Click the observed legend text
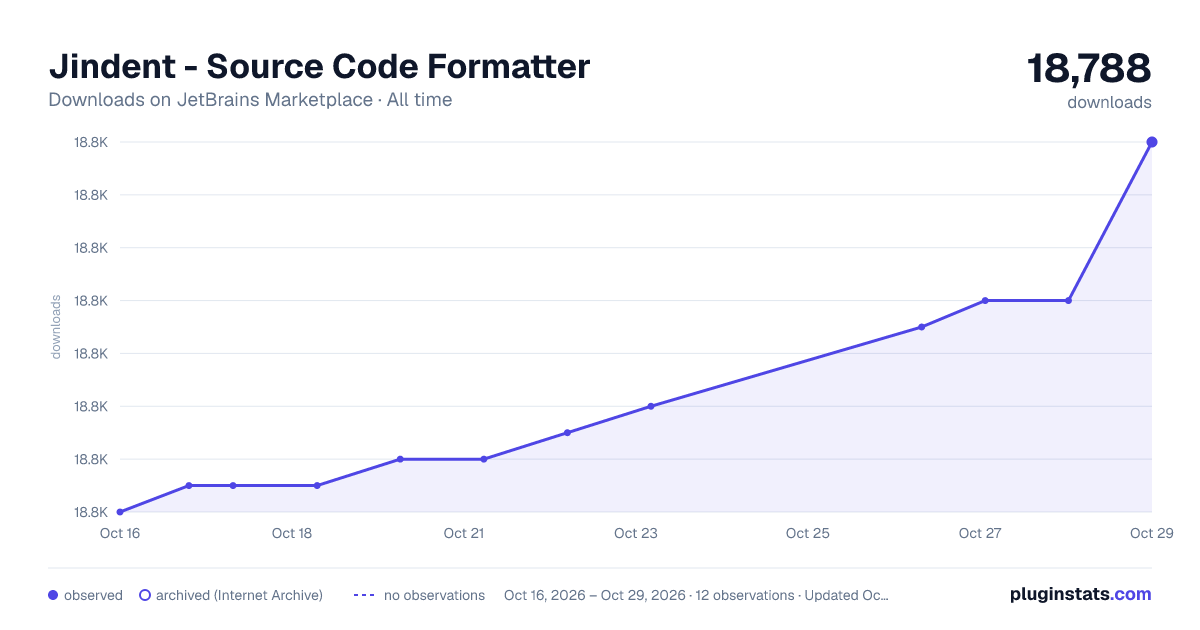The width and height of the screenshot is (1200, 630). 93,595
